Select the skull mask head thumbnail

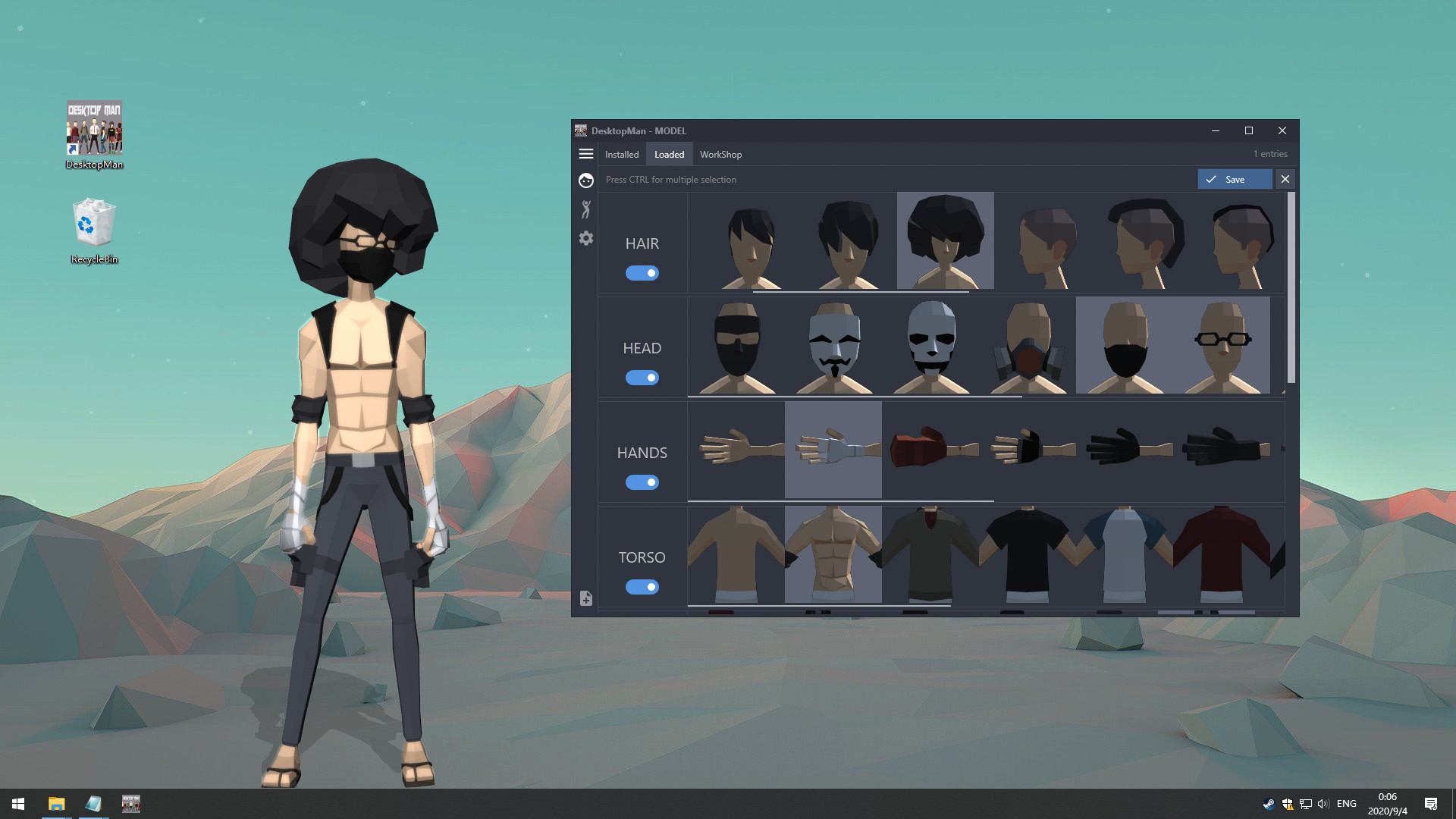930,345
